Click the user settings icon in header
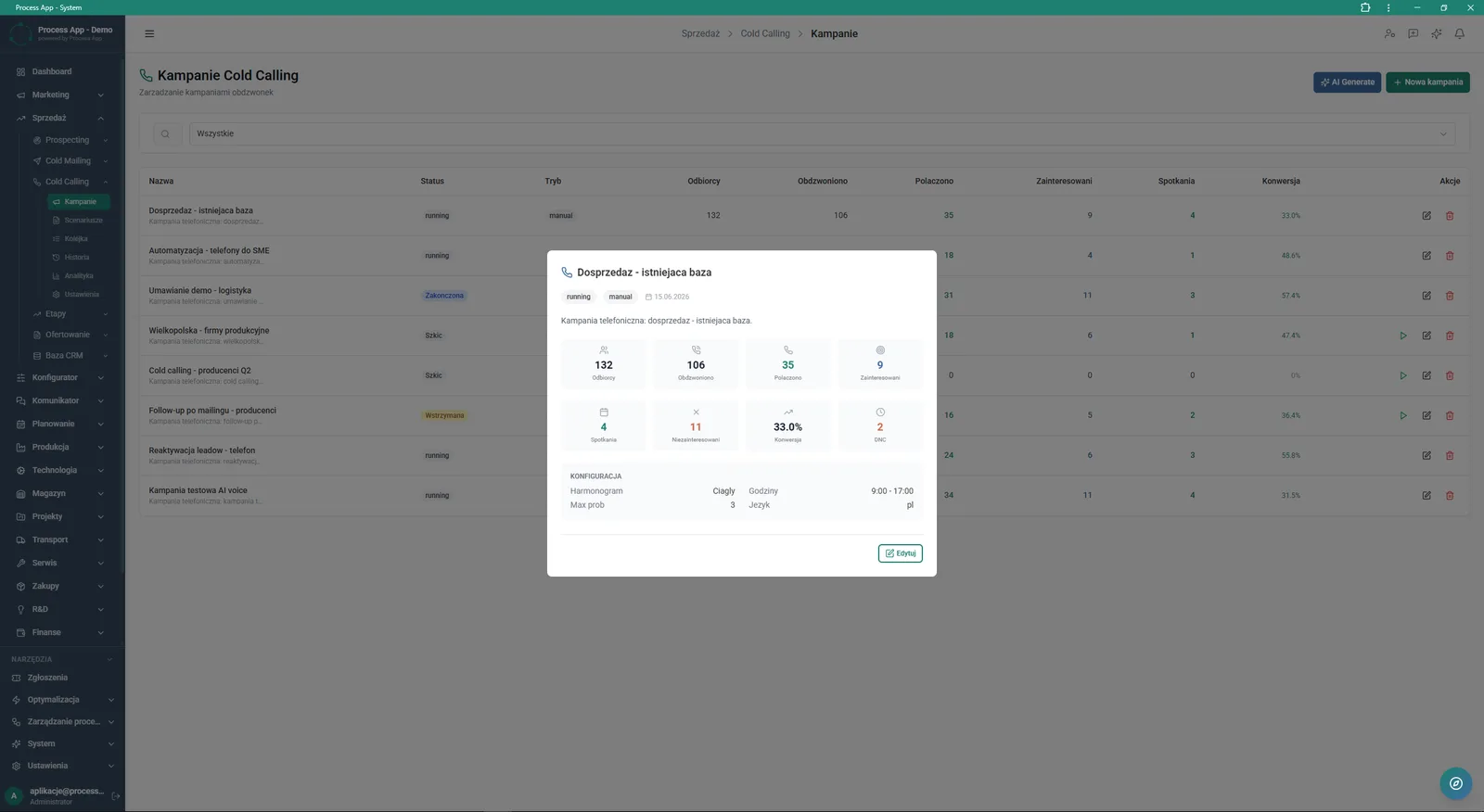The image size is (1484, 812). tap(1389, 33)
